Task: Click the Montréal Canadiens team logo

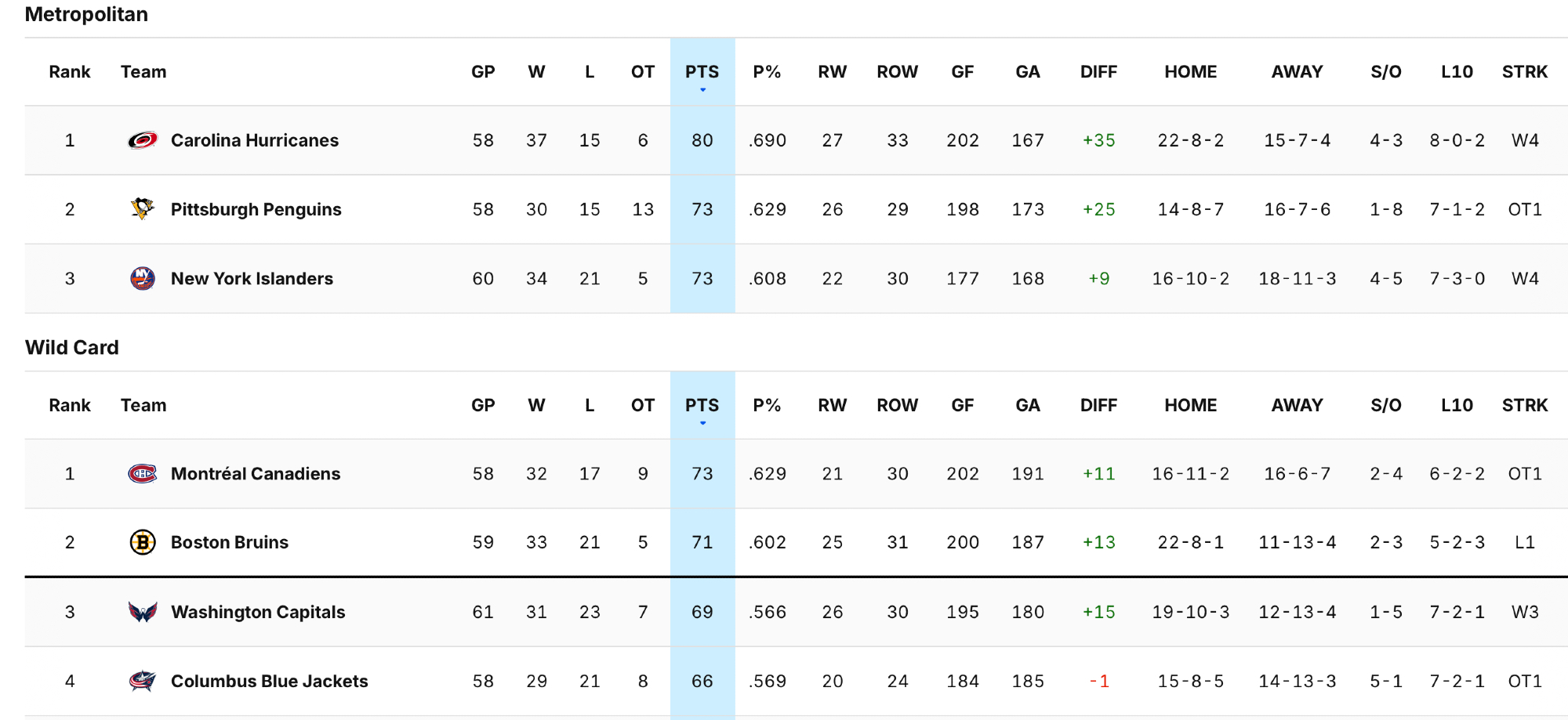Action: coord(143,474)
